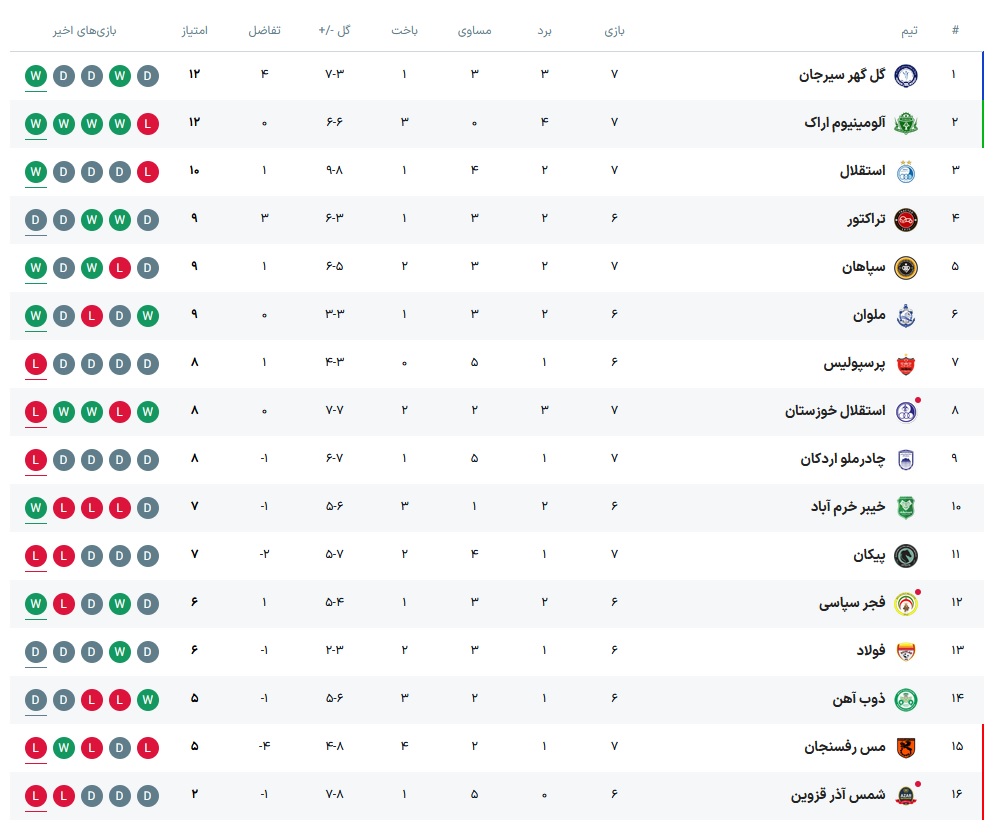Click the Tractor club logo
This screenshot has height=835, width=993.
[x=904, y=219]
